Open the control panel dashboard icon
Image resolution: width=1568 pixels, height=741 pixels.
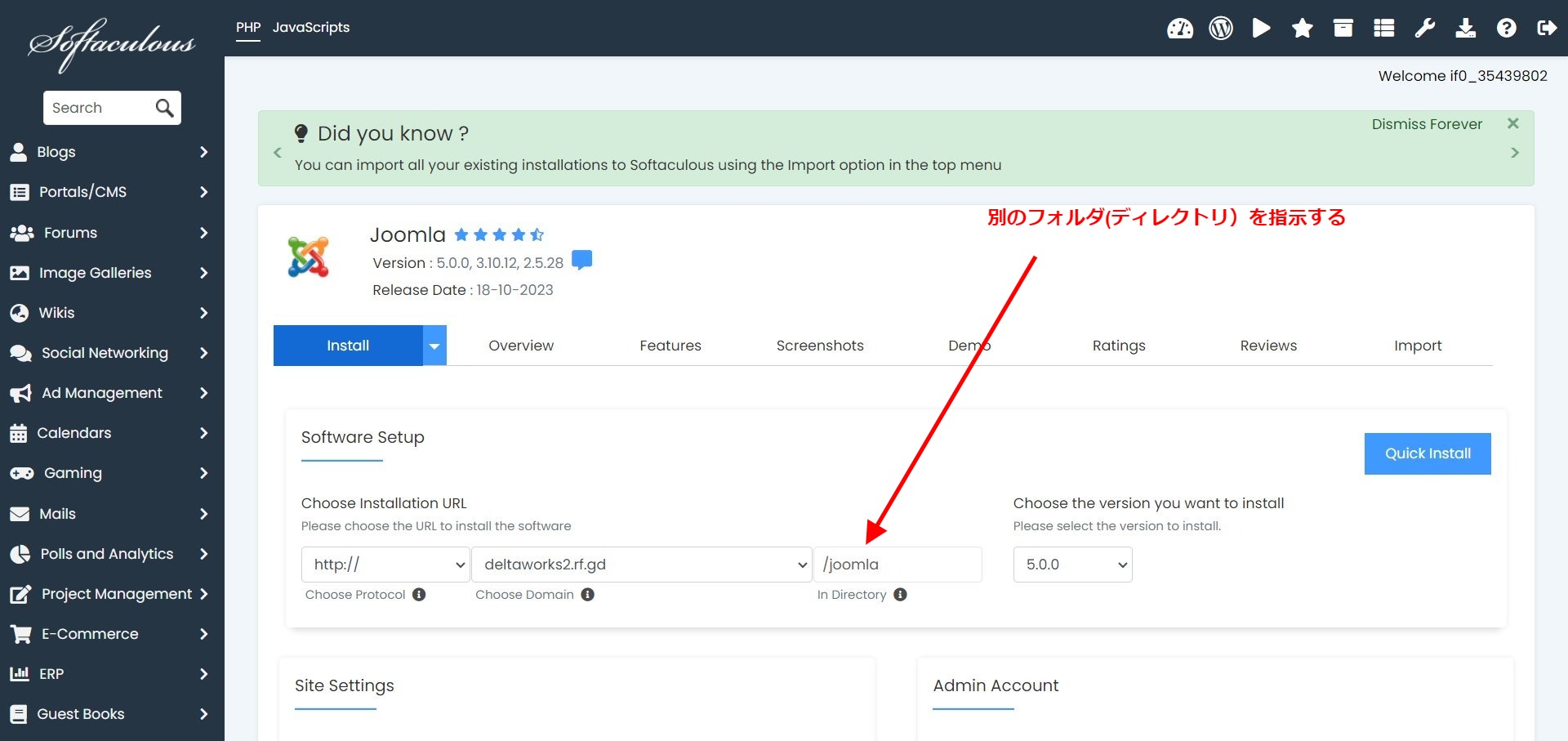[1179, 29]
